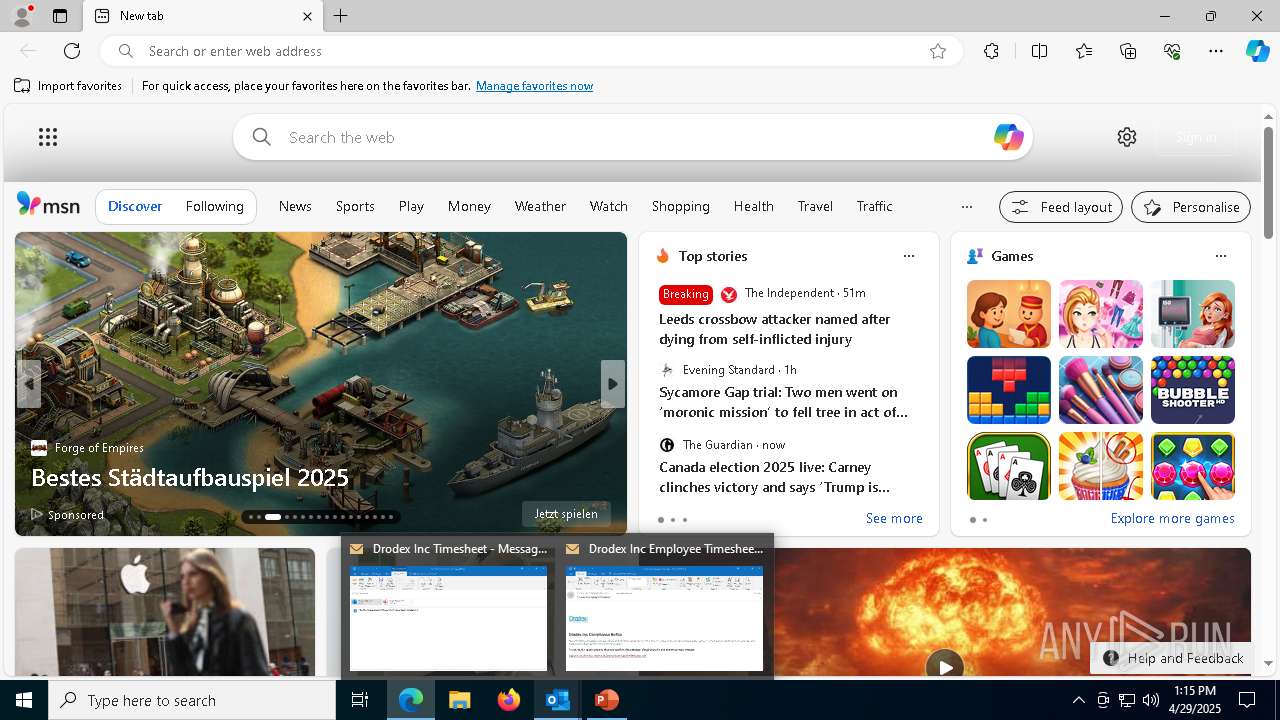The height and width of the screenshot is (720, 1280).
Task: Open the Collections icon
Action: point(1128,51)
